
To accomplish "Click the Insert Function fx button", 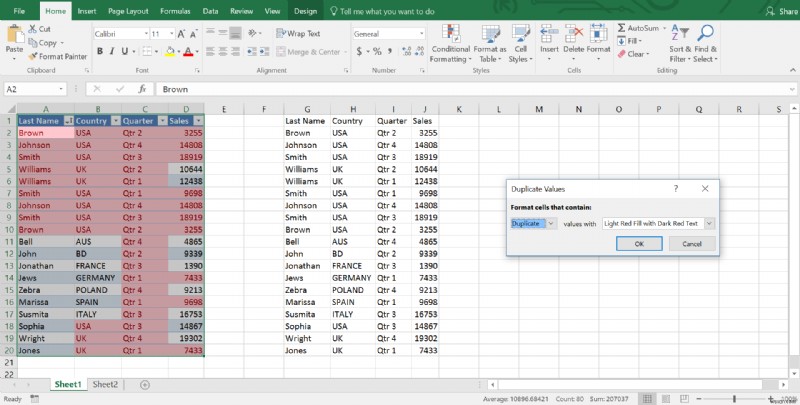I will (x=142, y=89).
